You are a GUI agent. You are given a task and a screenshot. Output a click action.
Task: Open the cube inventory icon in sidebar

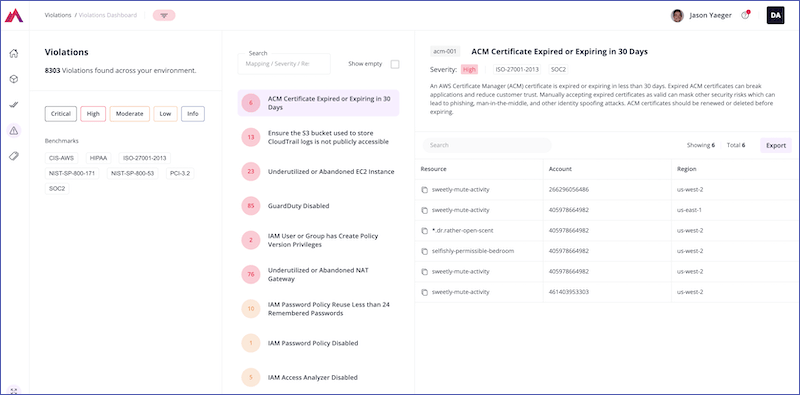coord(14,79)
